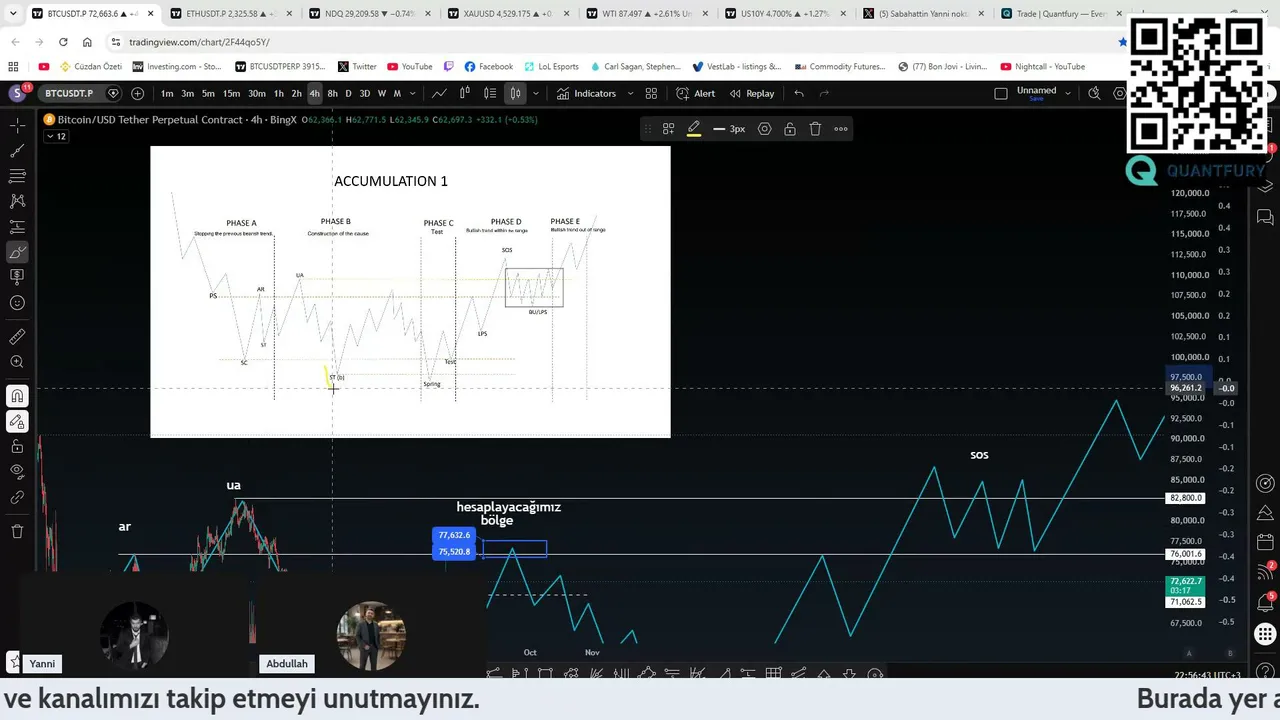
Task: Open the favorite indicators dropdown
Action: click(630, 93)
